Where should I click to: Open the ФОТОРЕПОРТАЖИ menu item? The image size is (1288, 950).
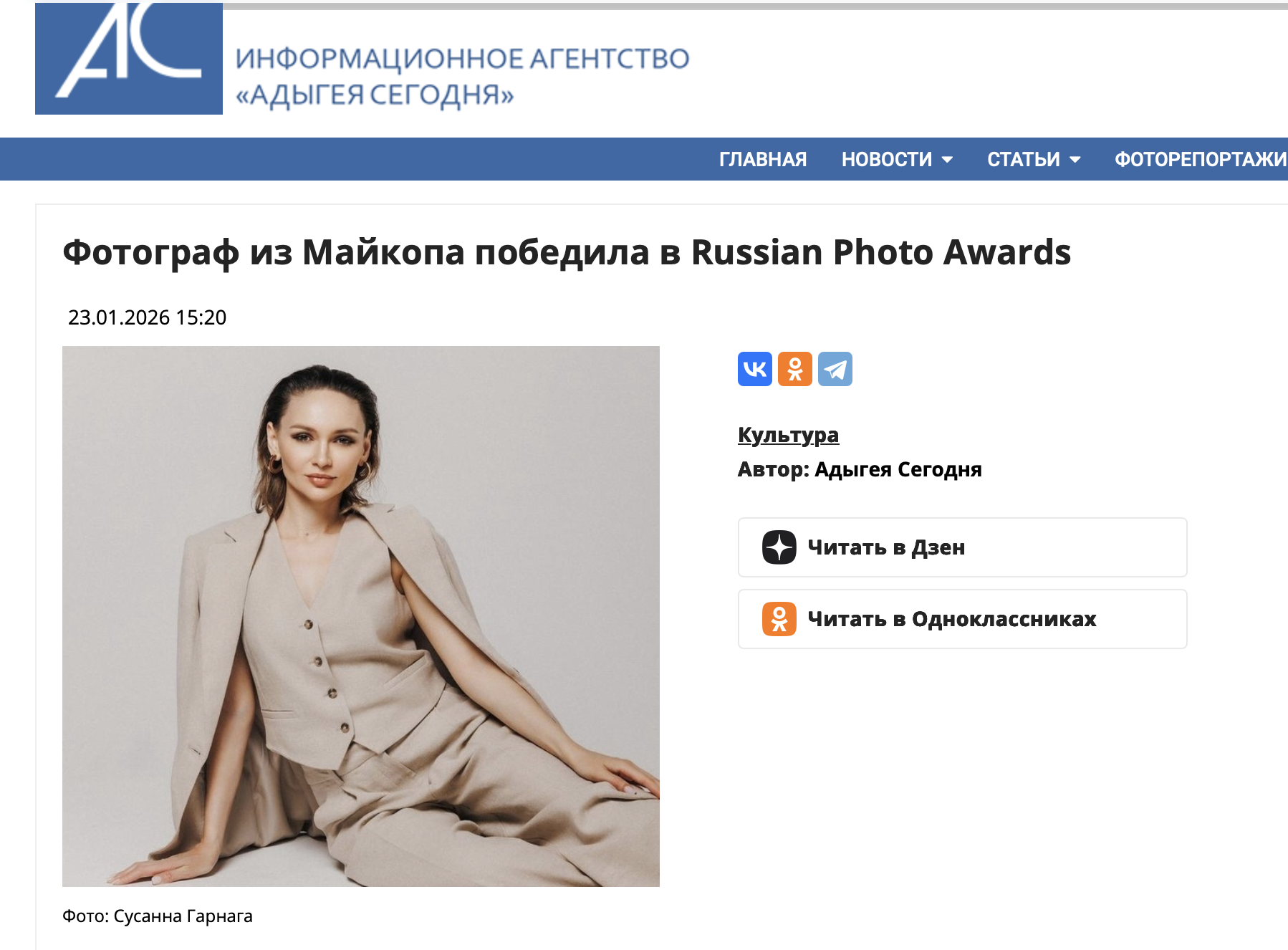[x=1201, y=159]
